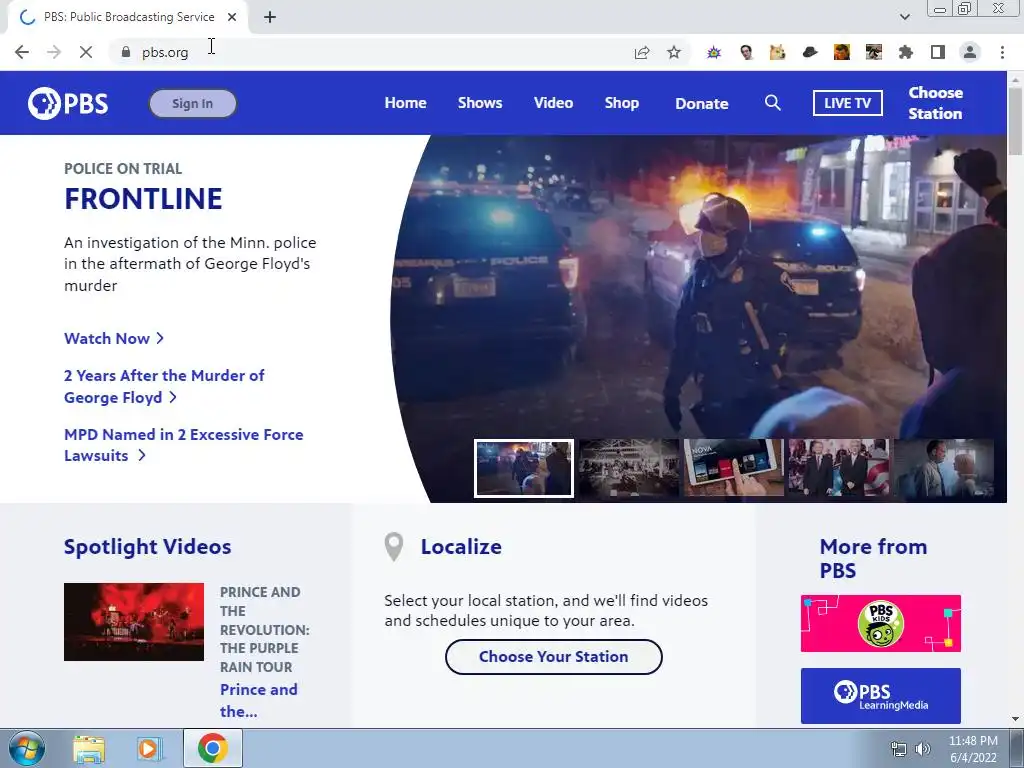Click the Sign In button

point(193,103)
